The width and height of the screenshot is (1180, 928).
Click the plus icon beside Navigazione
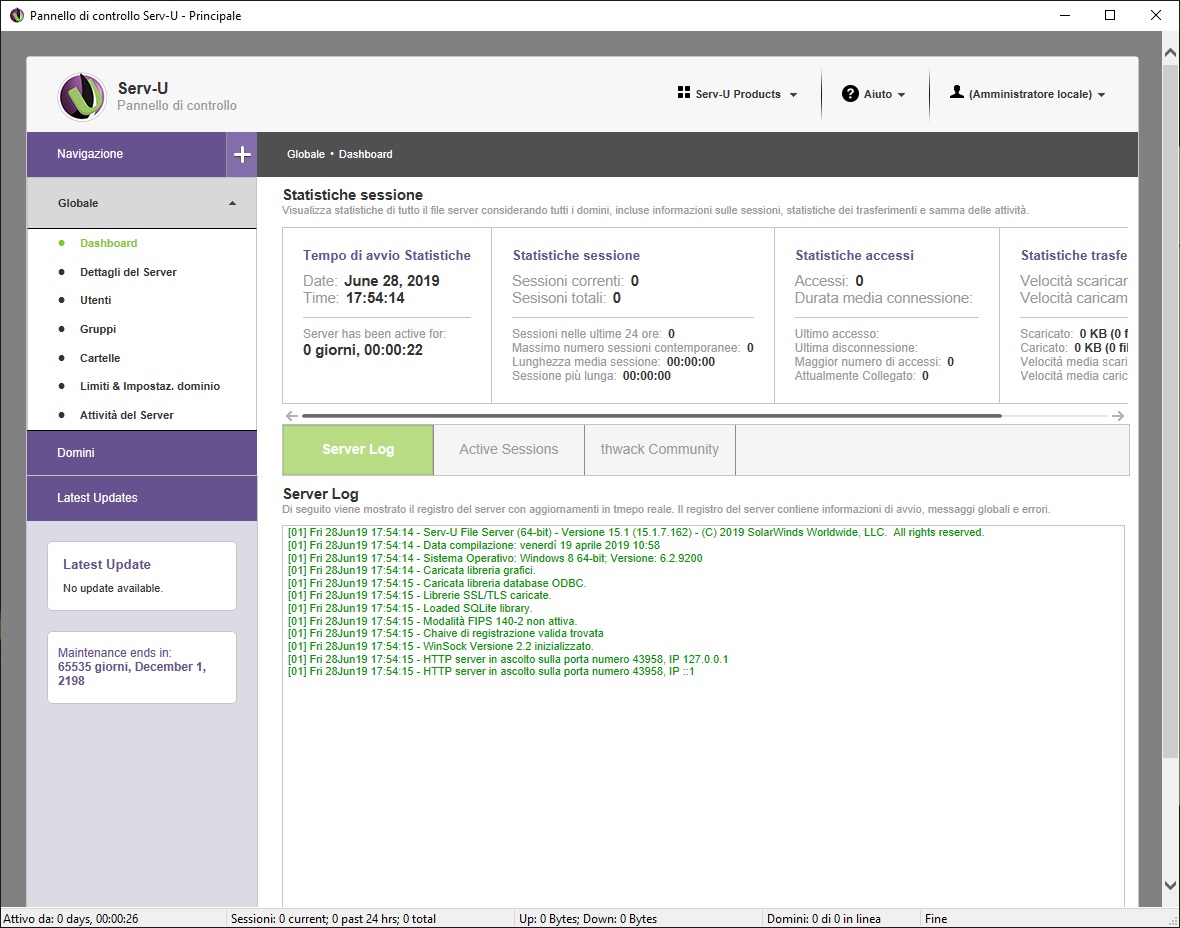click(x=242, y=154)
